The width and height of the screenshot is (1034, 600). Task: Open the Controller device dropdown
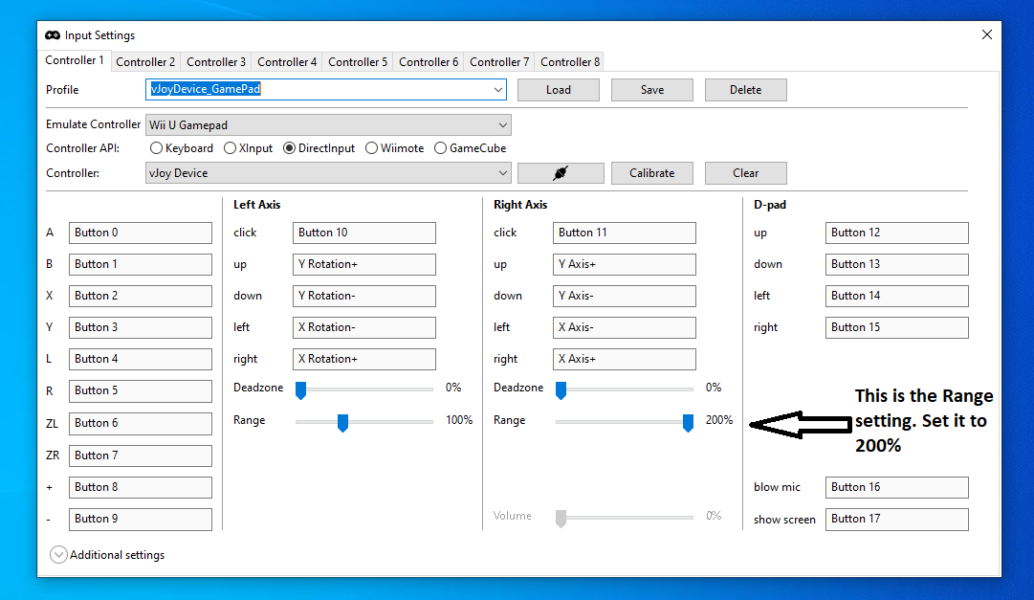click(x=328, y=173)
